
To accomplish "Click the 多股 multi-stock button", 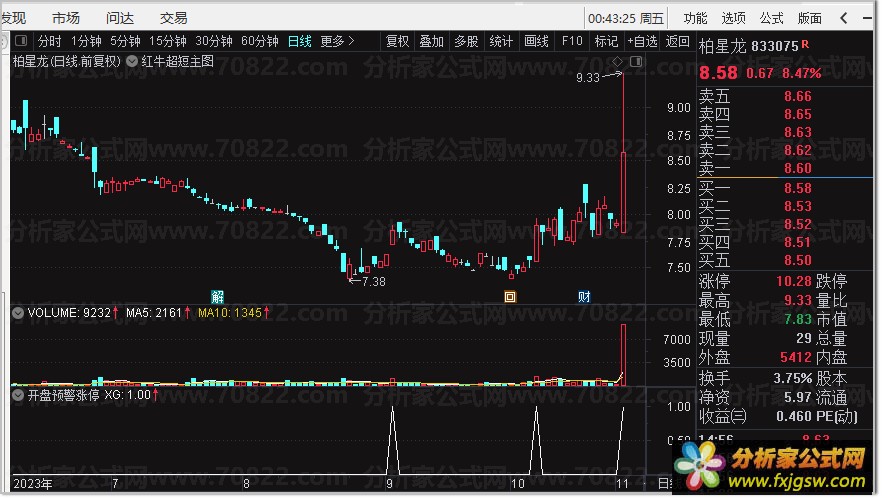I will click(x=466, y=41).
